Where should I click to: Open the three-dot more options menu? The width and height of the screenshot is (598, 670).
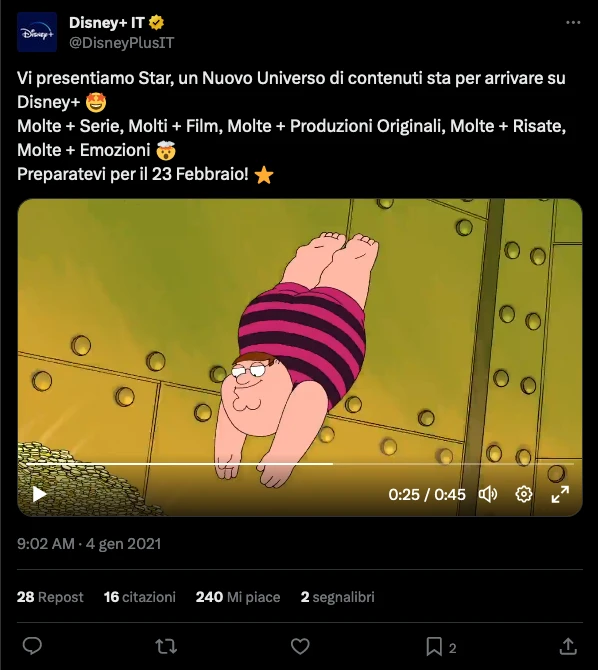pyautogui.click(x=573, y=23)
